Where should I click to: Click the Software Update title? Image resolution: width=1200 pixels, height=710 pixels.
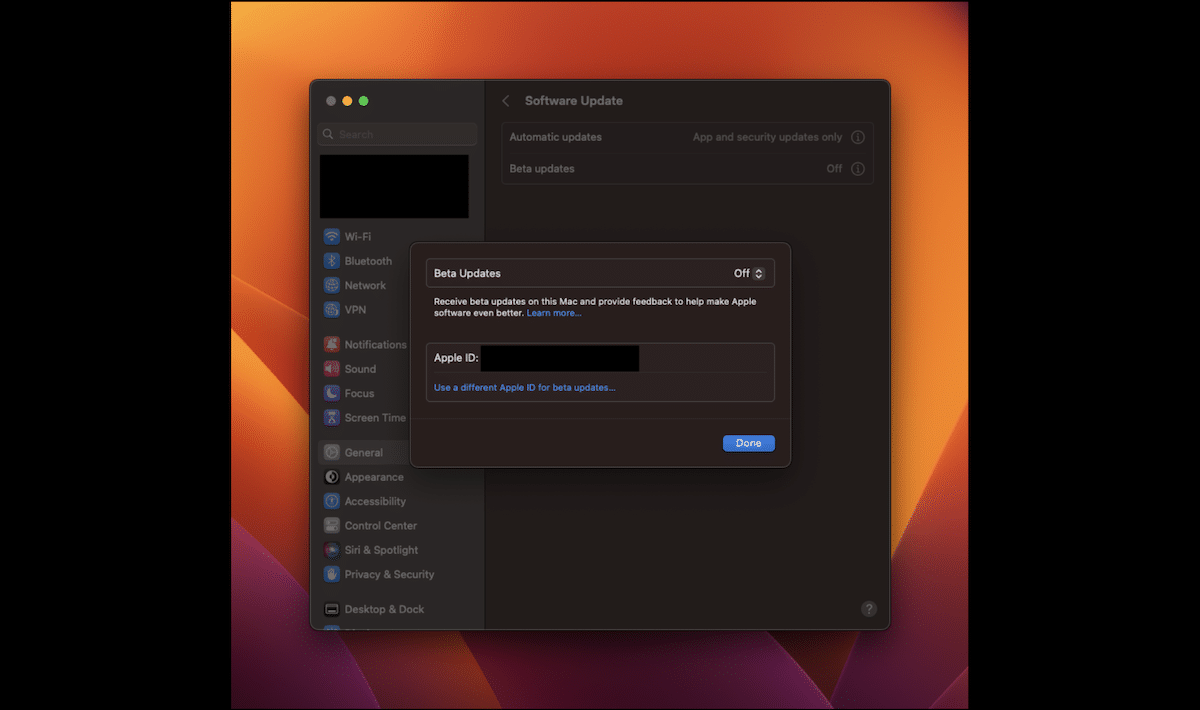coord(574,101)
